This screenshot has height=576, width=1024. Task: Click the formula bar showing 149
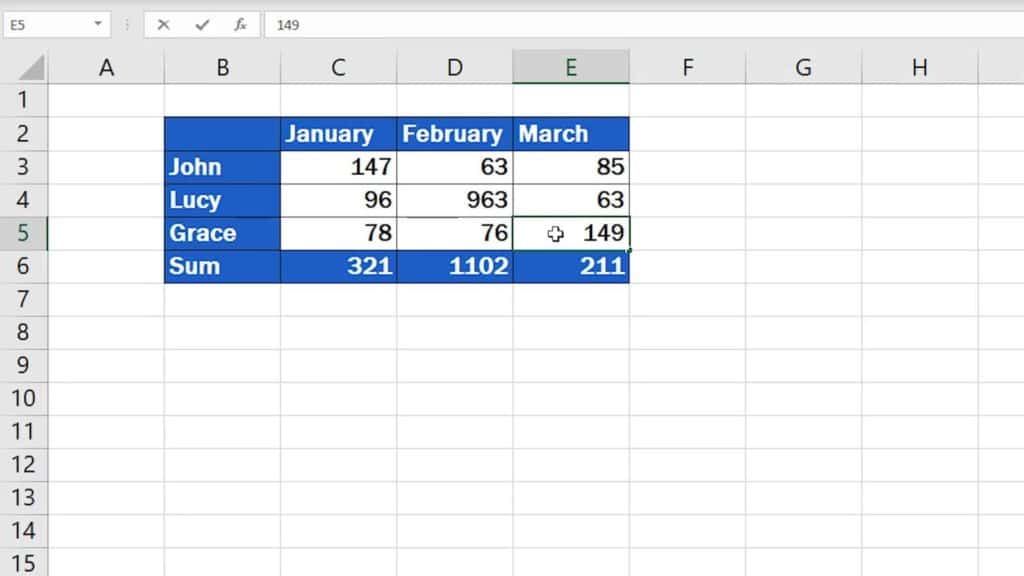[400, 24]
